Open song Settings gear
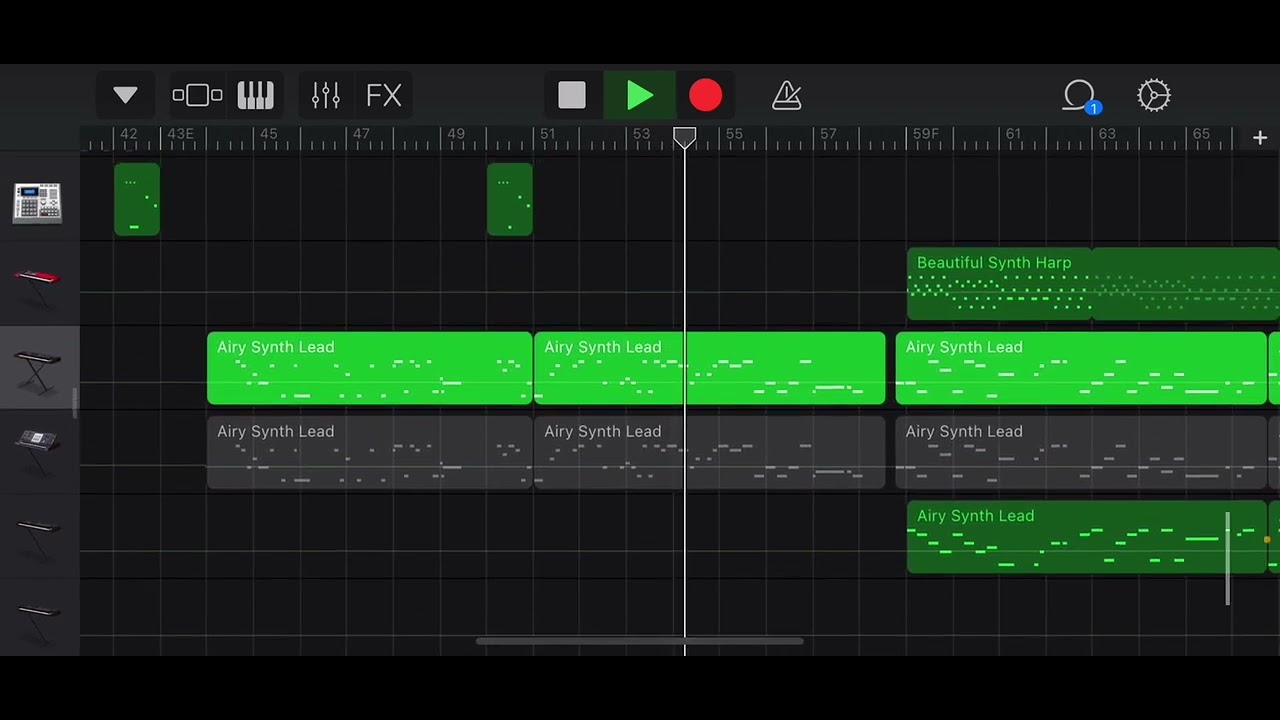 [1154, 96]
